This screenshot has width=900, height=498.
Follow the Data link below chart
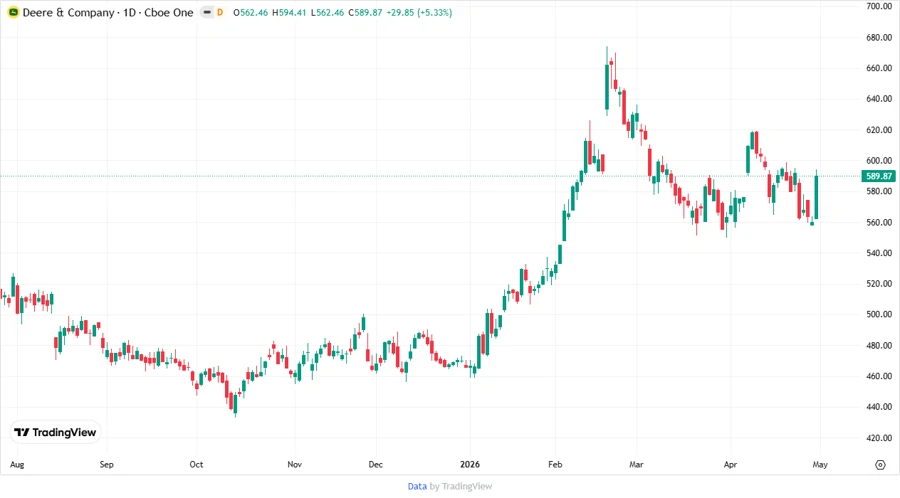(417, 486)
